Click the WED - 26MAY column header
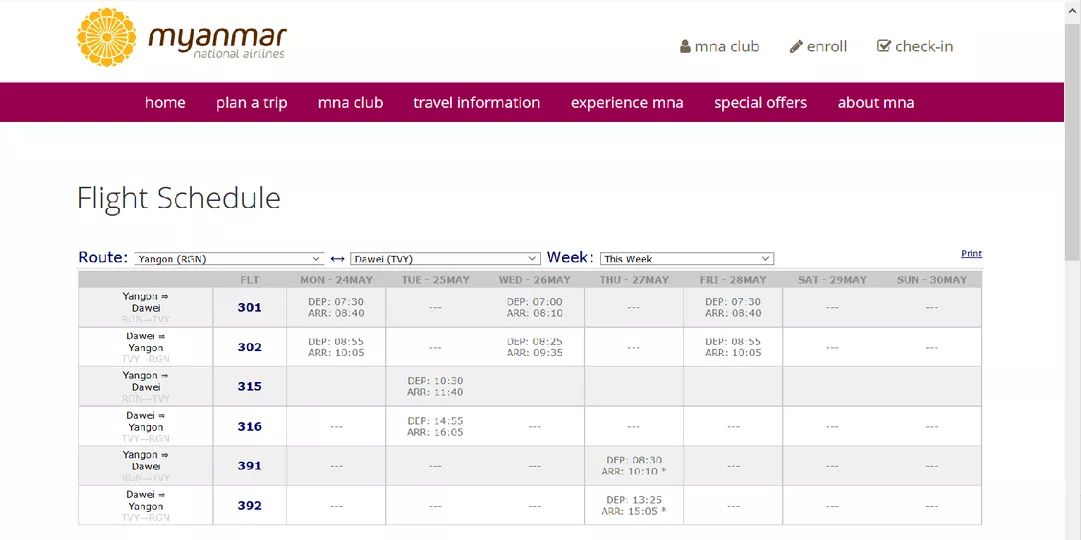This screenshot has width=1081, height=540. (535, 280)
